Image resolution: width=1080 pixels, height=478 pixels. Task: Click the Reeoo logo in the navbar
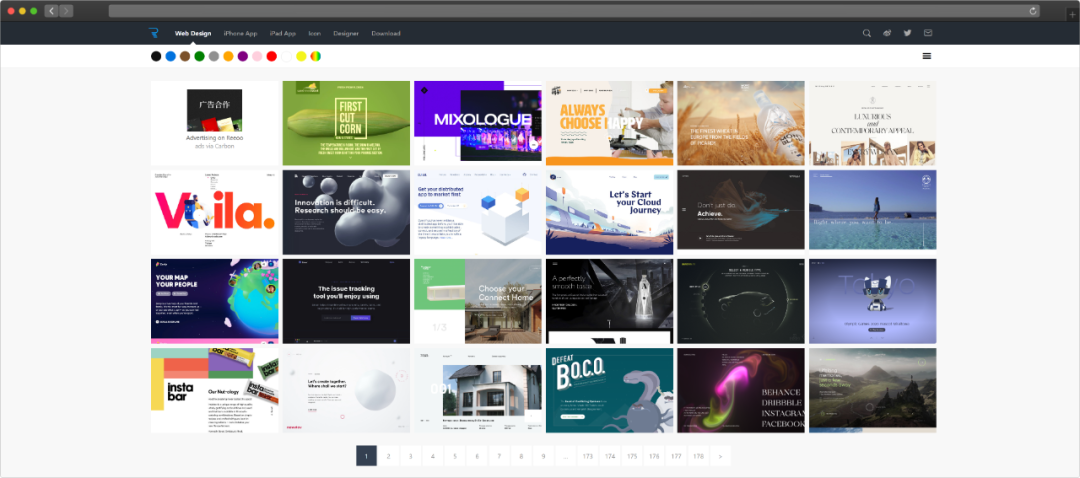(153, 33)
